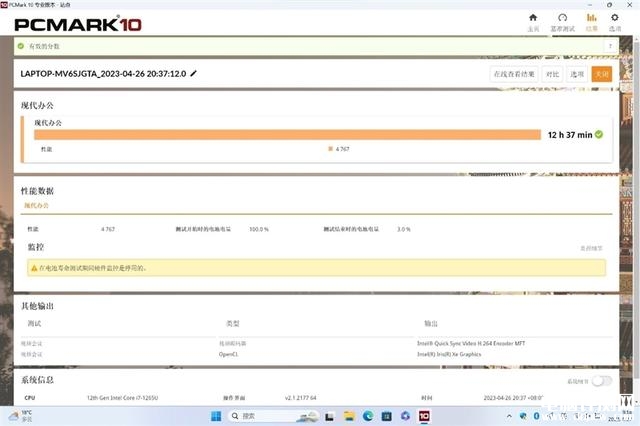The height and width of the screenshot is (426, 640).
Task: Click the 4 767 value under the bar
Action: coord(342,149)
